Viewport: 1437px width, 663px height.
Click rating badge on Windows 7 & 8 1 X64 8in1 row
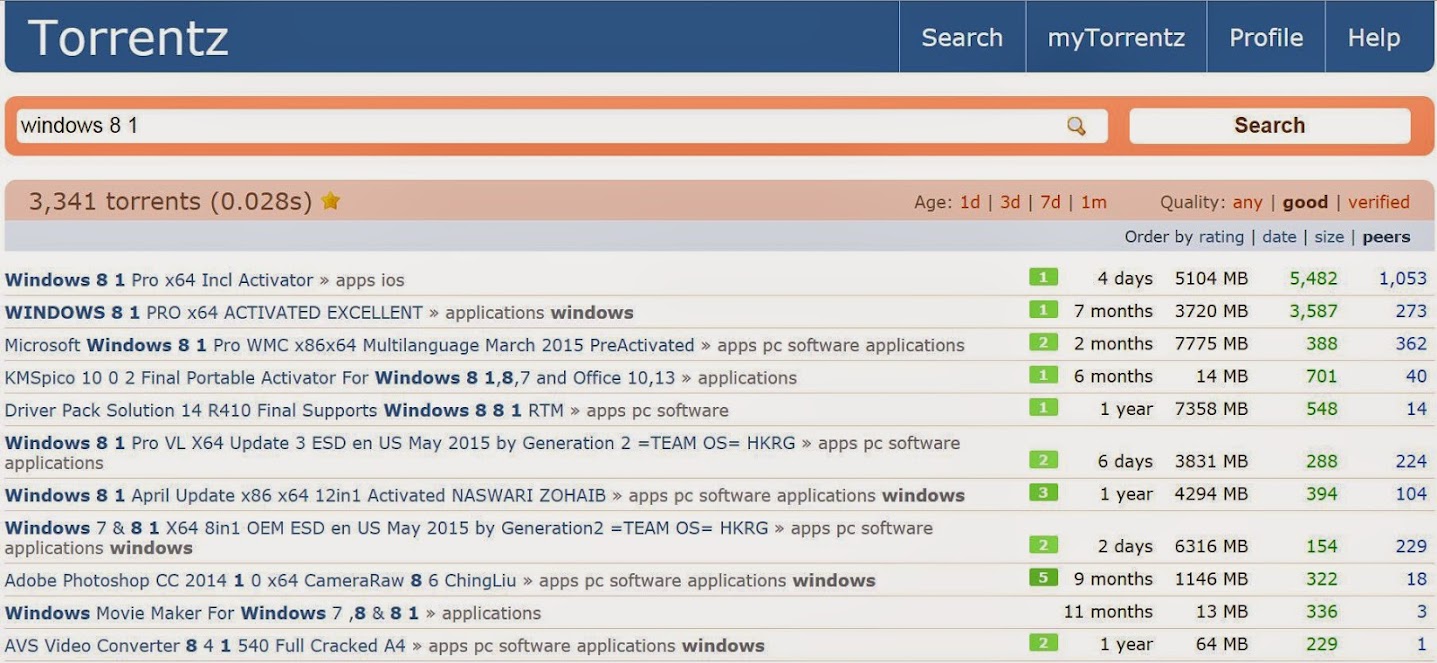(1043, 545)
